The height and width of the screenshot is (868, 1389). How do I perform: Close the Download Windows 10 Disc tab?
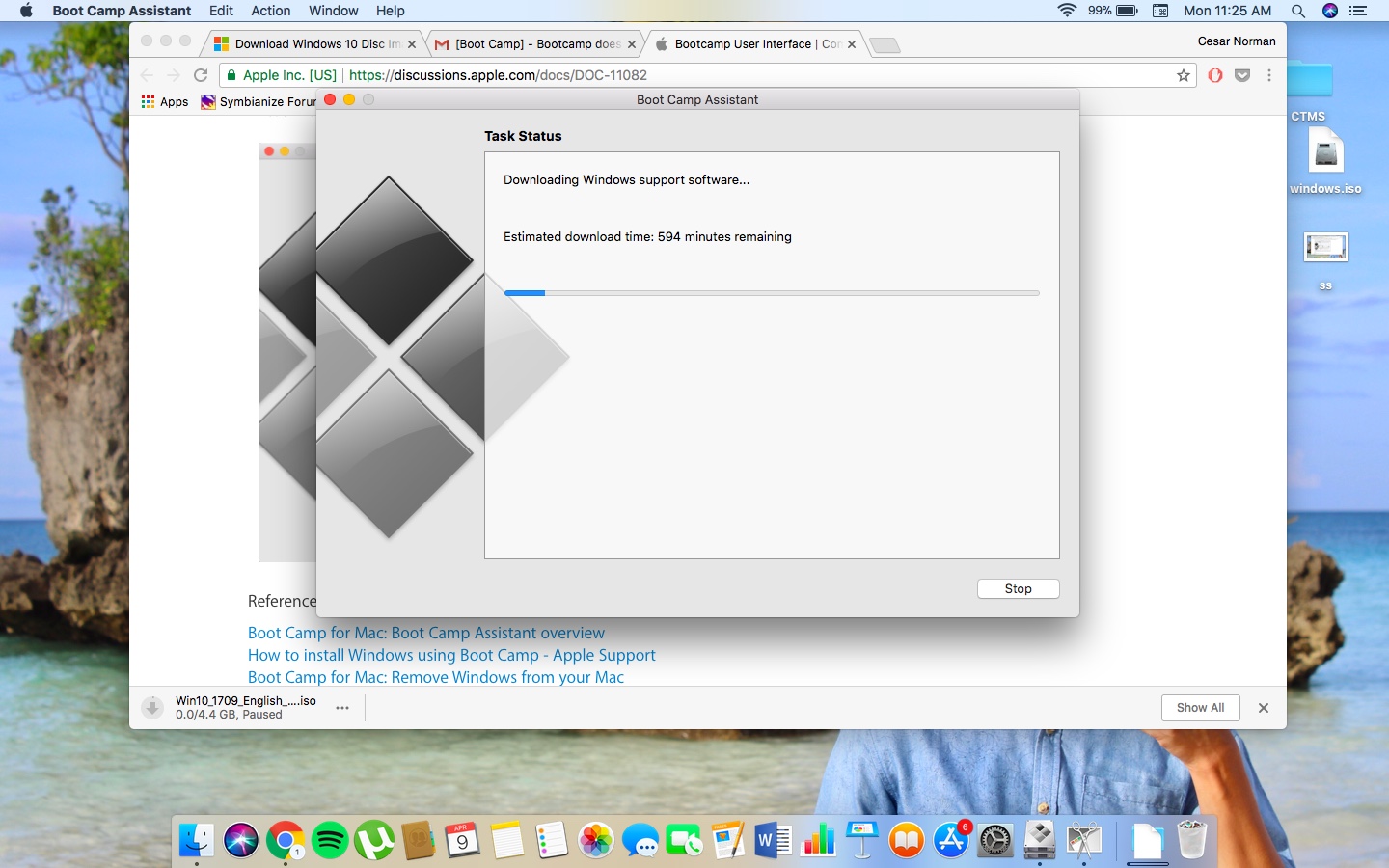(x=412, y=44)
